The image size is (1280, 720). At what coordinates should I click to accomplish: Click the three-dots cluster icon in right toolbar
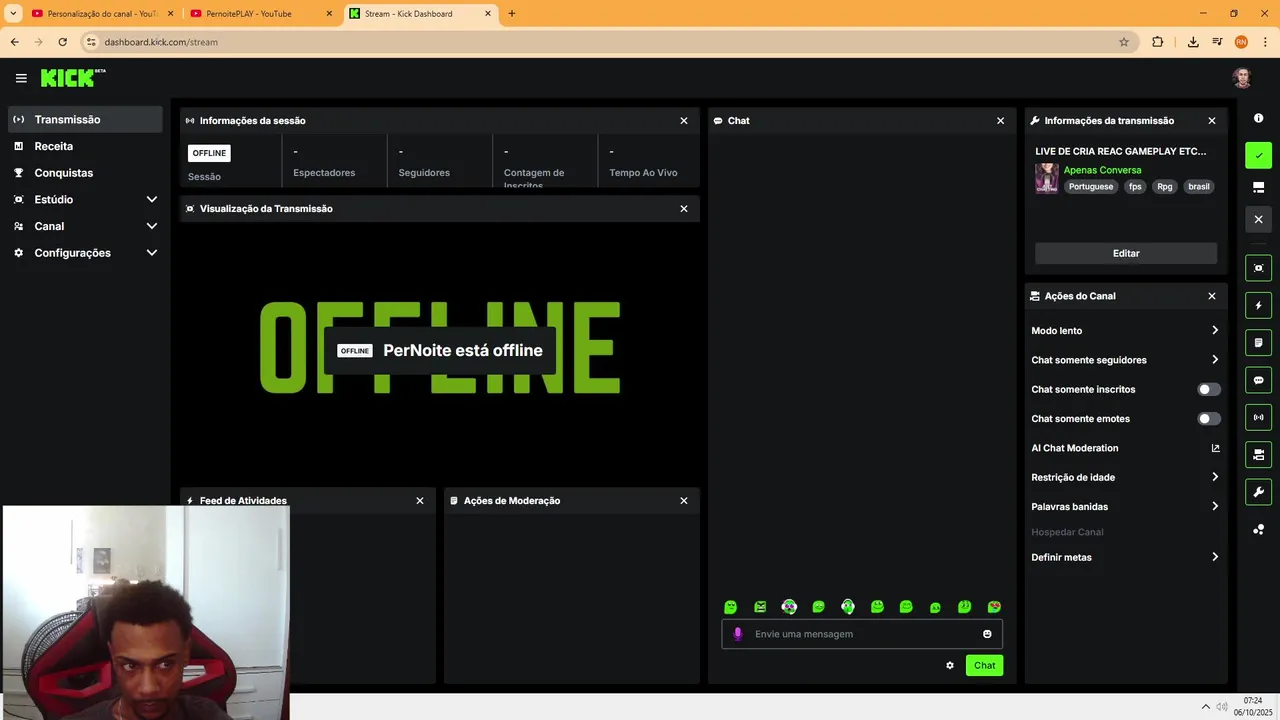pyautogui.click(x=1258, y=529)
